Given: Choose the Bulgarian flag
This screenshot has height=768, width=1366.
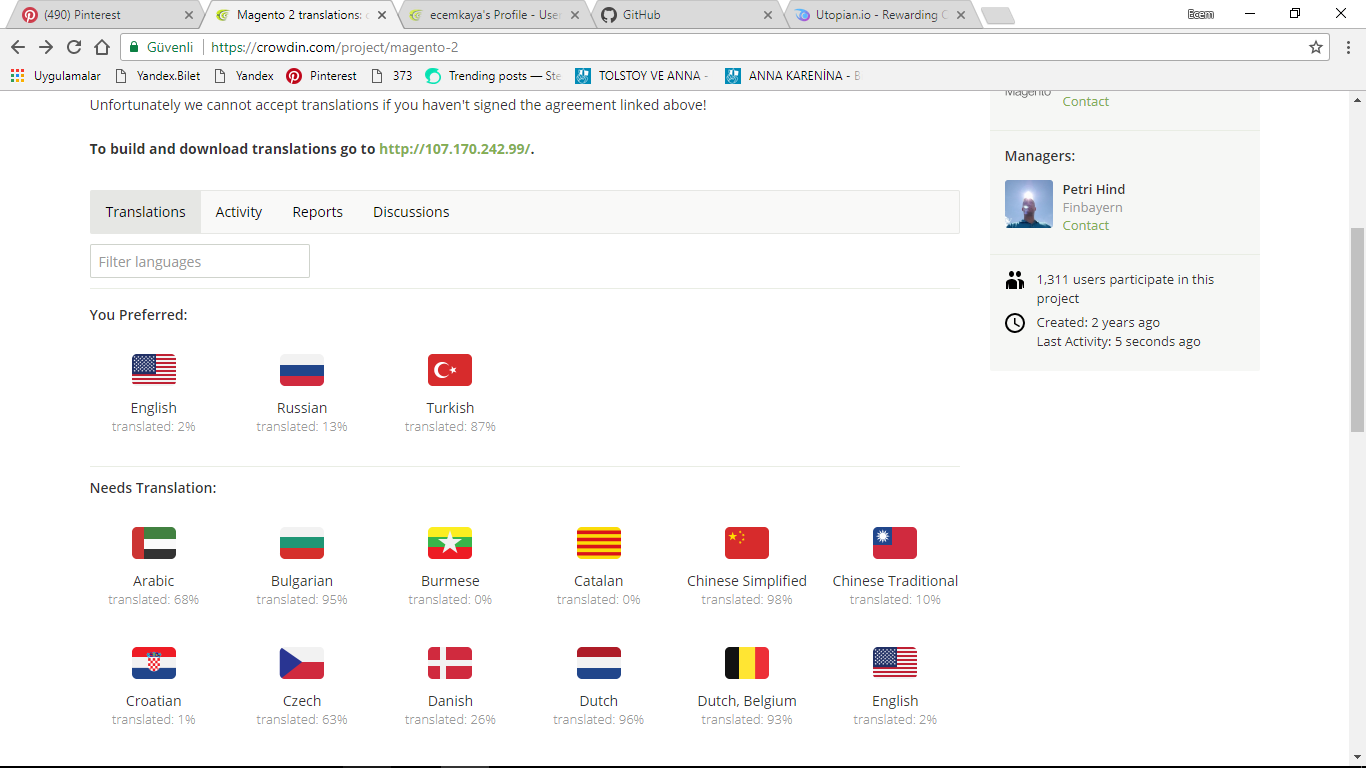Looking at the screenshot, I should point(302,543).
